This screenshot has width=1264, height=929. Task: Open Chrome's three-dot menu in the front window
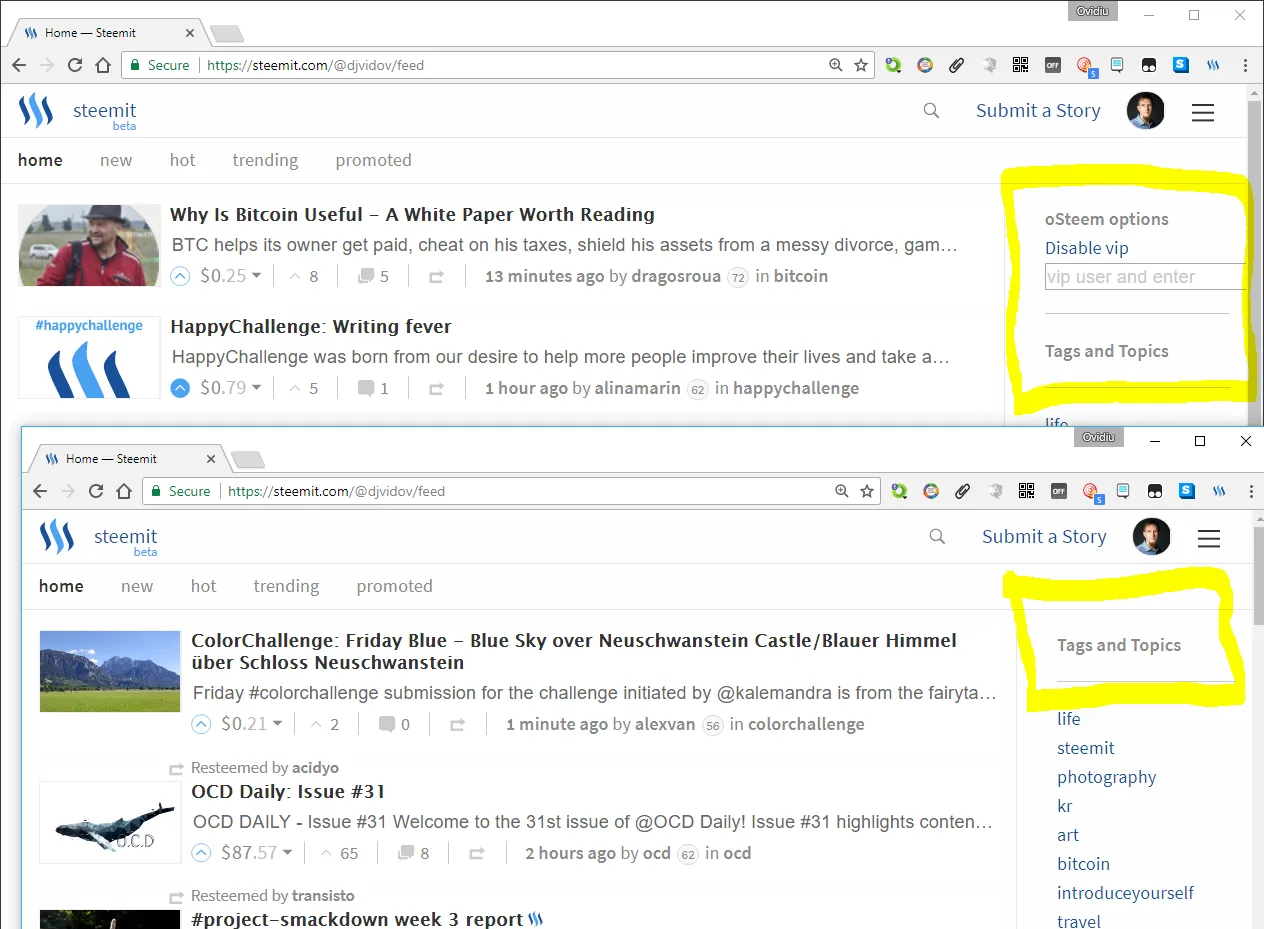click(1251, 491)
